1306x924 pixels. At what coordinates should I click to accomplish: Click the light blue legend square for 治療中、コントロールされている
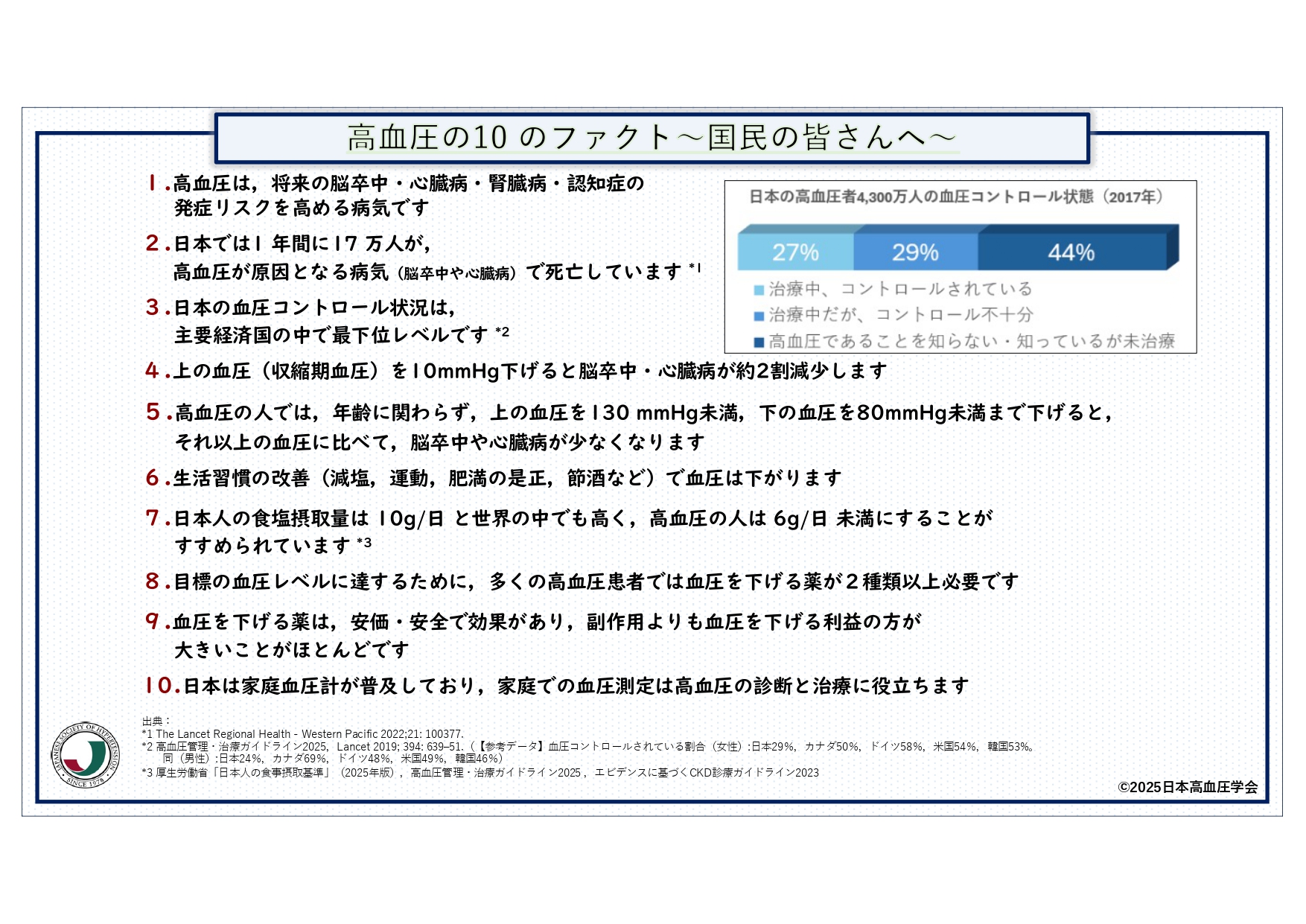pyautogui.click(x=759, y=290)
